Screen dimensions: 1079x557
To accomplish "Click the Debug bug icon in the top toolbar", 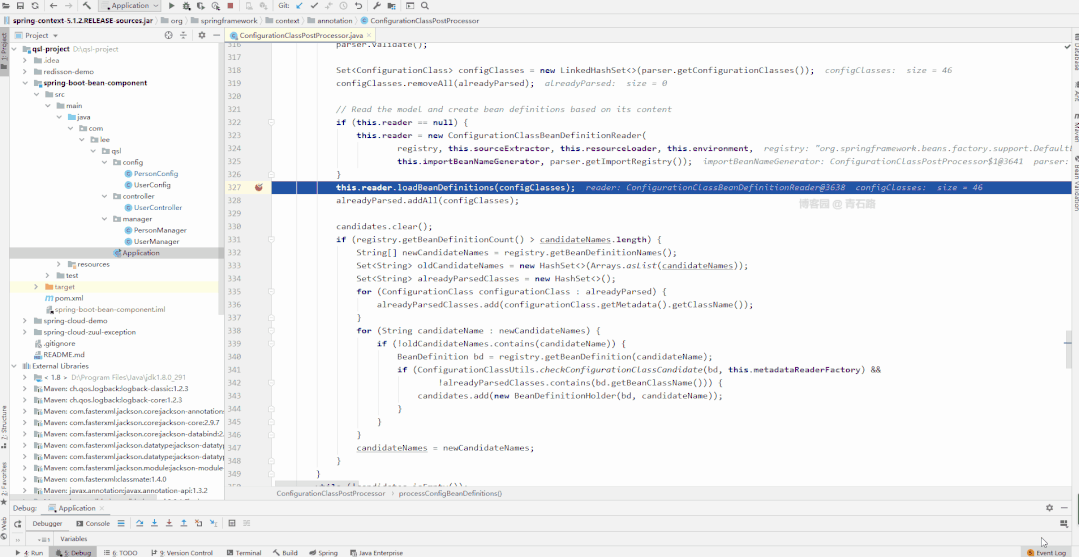I will click(x=186, y=6).
